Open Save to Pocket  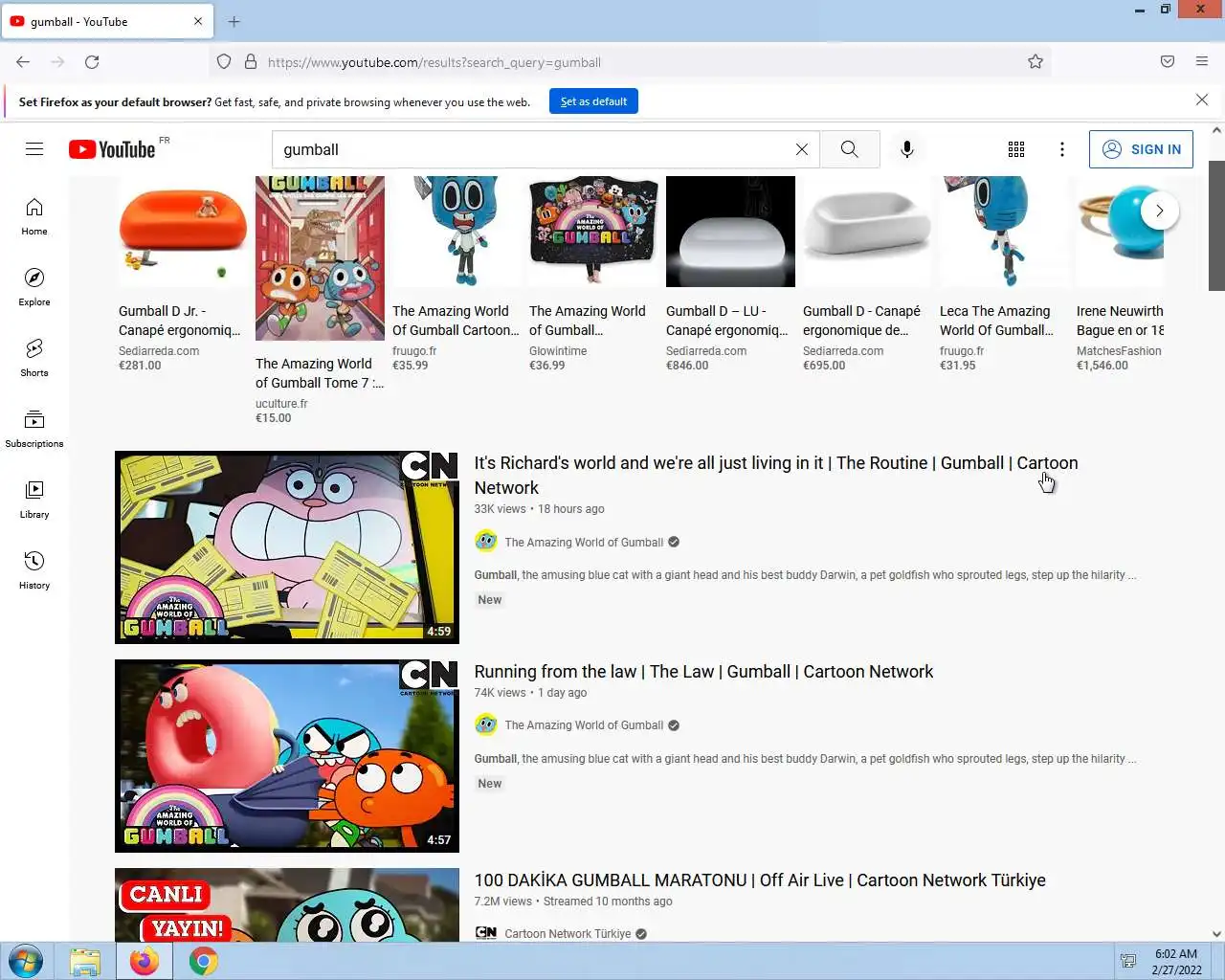[x=1168, y=62]
